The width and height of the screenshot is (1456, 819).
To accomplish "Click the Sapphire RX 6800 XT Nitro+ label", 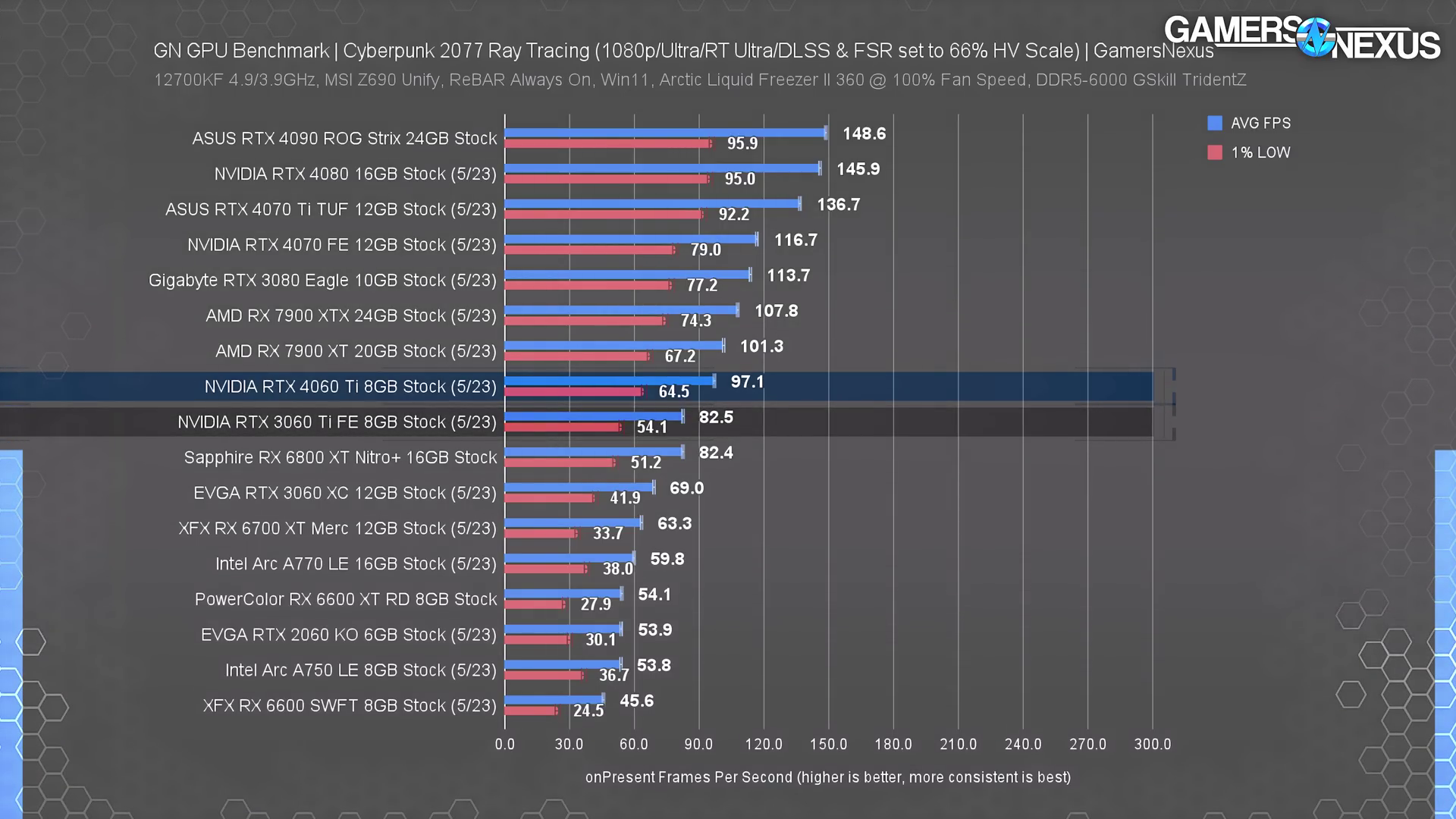I will (x=340, y=458).
